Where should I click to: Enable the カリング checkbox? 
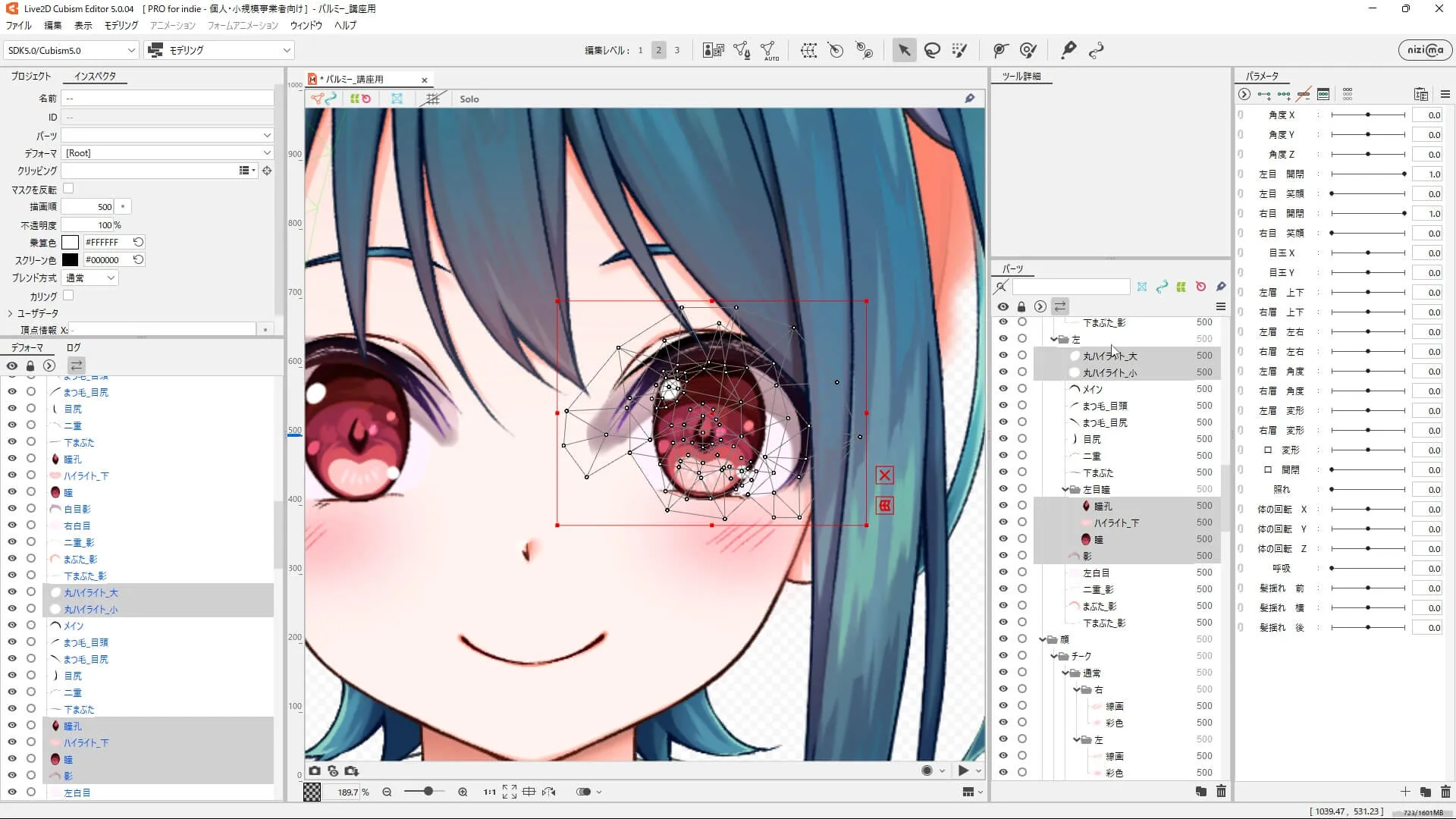coord(68,296)
